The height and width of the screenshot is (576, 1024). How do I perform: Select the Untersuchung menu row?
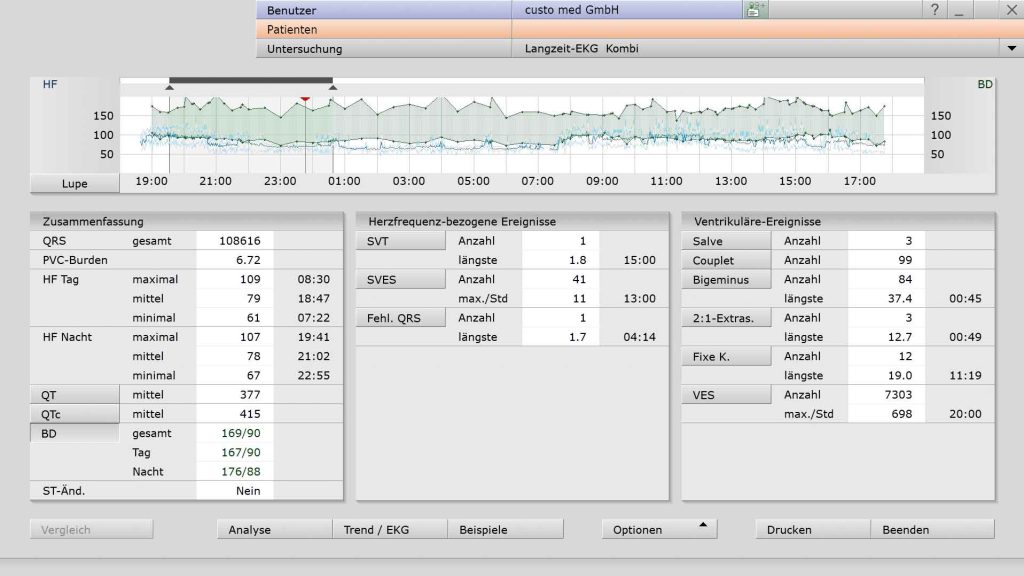[x=384, y=48]
